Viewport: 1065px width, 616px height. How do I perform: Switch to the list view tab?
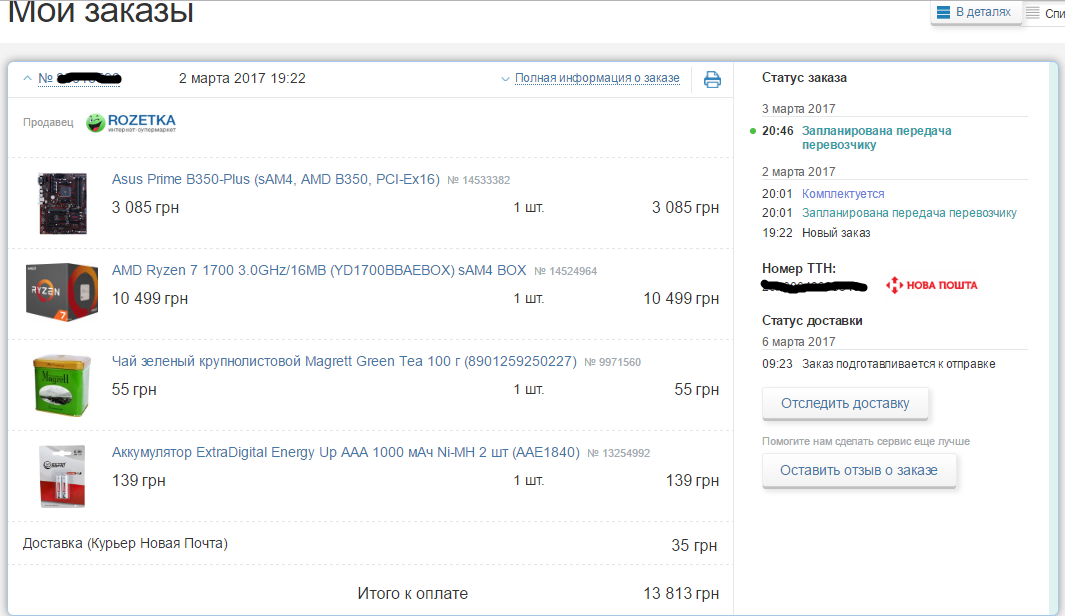coord(1045,13)
